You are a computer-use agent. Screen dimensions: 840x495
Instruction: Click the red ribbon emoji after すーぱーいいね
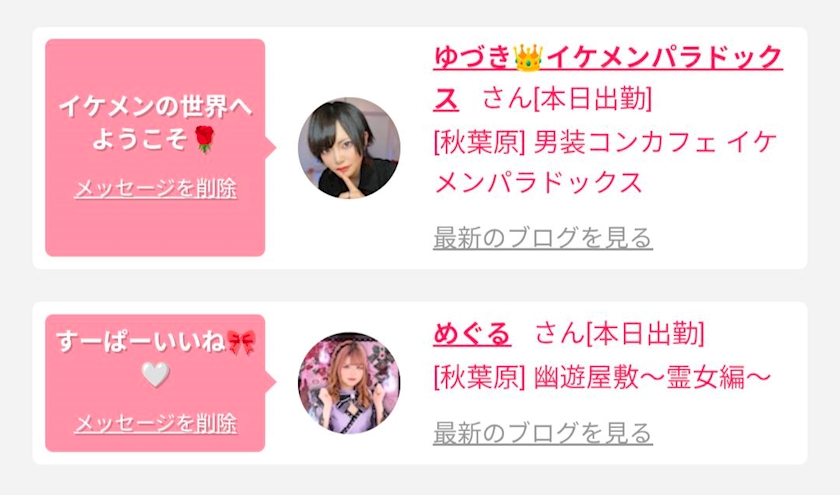coord(241,342)
